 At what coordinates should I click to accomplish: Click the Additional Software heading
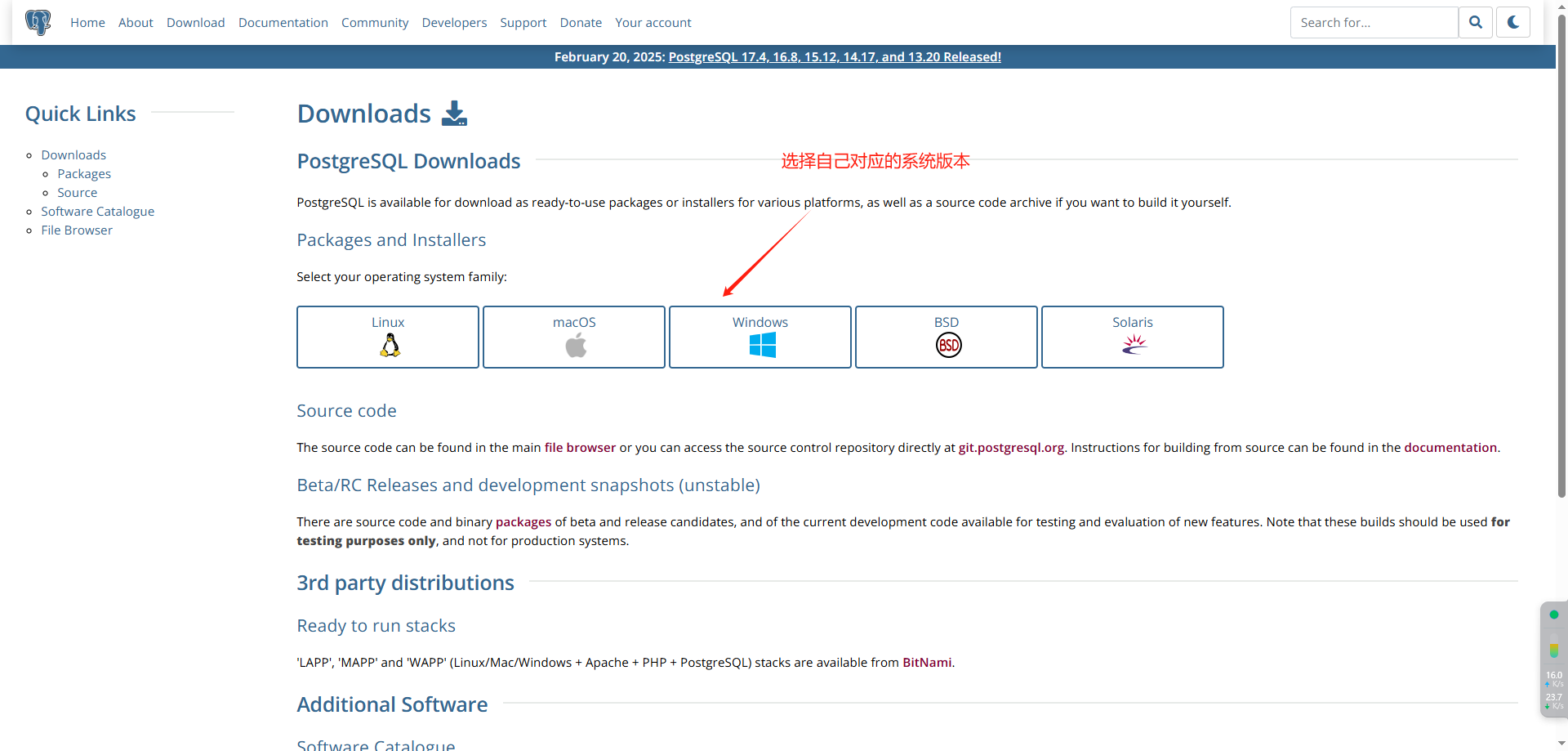(x=392, y=704)
